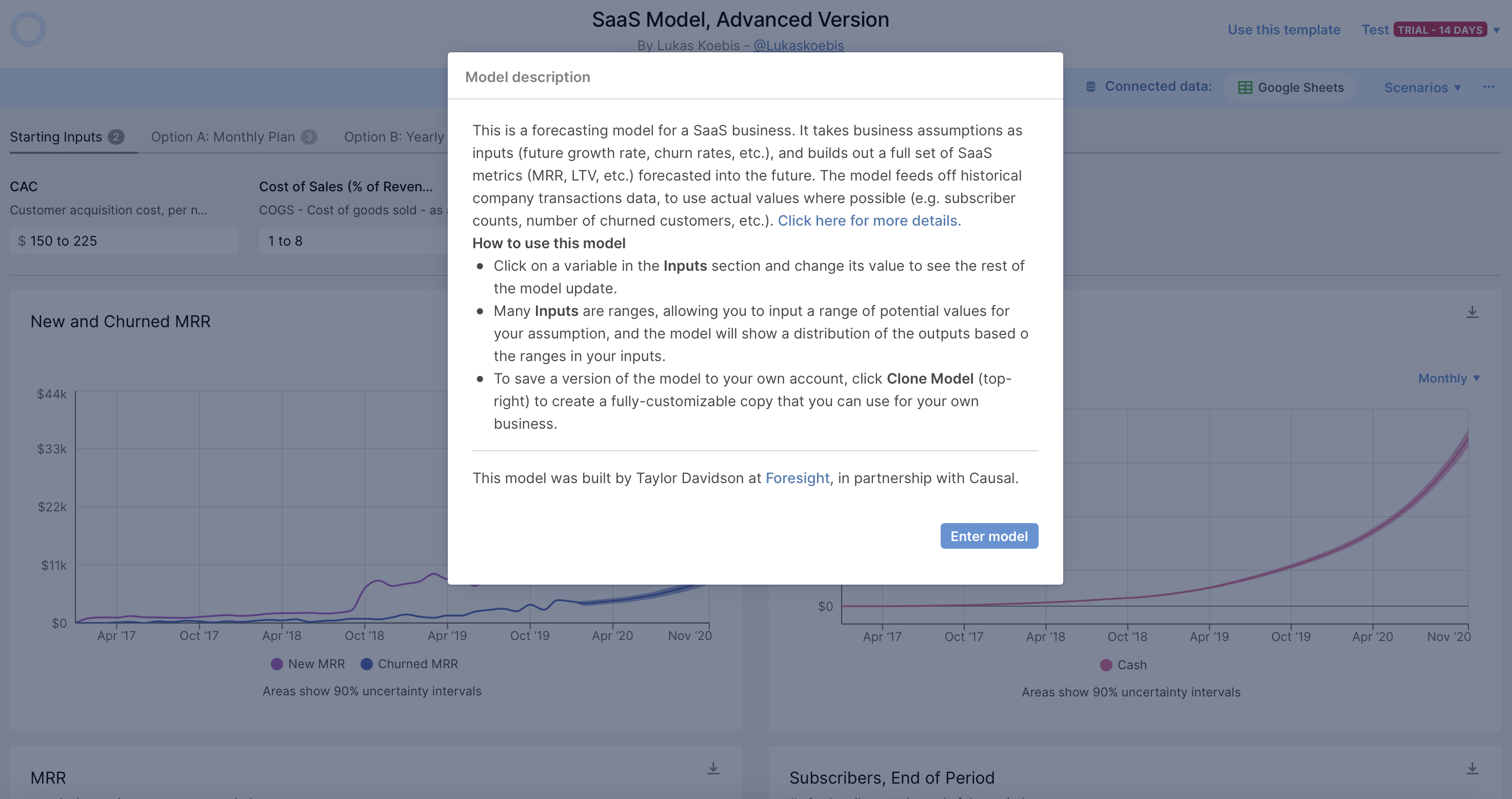This screenshot has width=1512, height=799.
Task: Click the Google Sheets spreadsheet icon
Action: (x=1244, y=88)
